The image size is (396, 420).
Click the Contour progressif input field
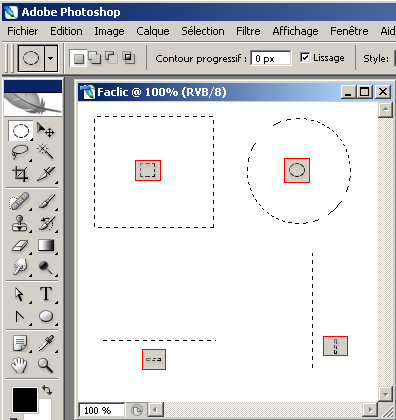pyautogui.click(x=271, y=58)
